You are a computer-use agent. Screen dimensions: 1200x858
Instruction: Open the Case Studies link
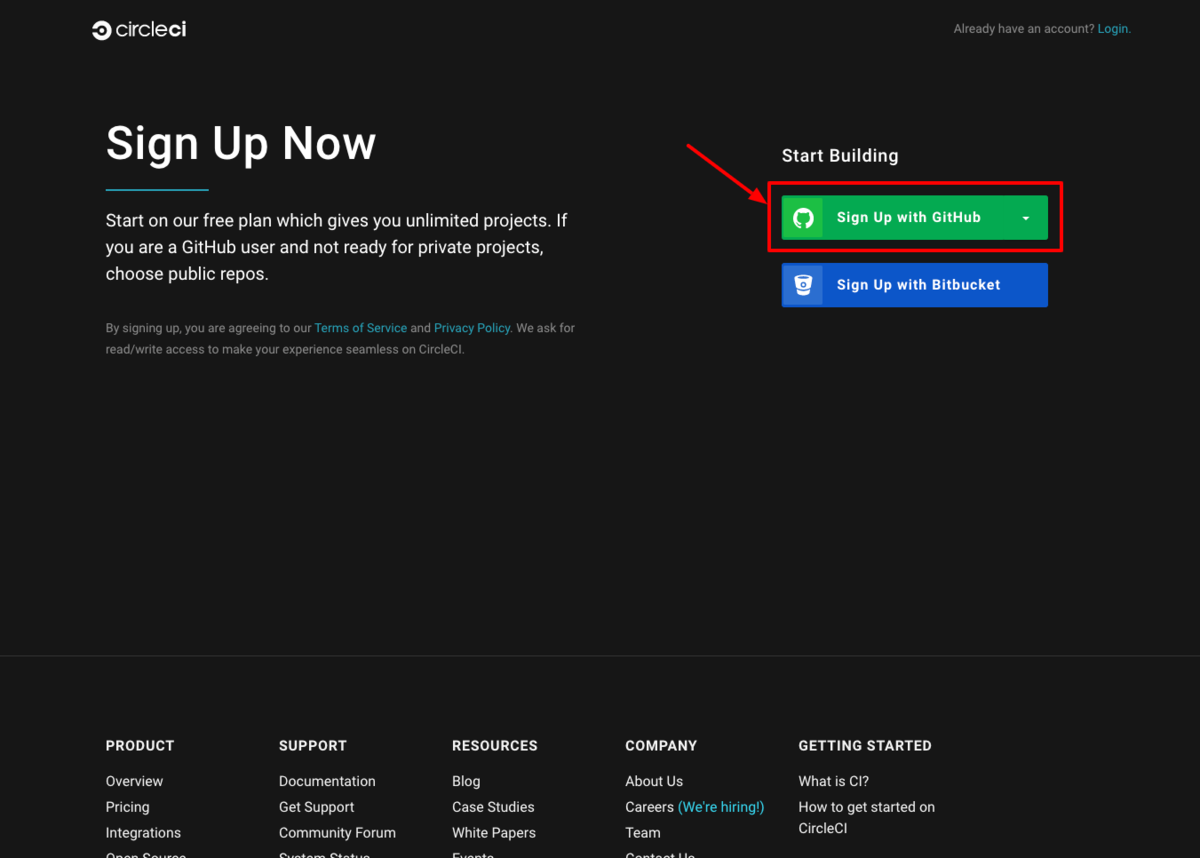[x=493, y=807]
